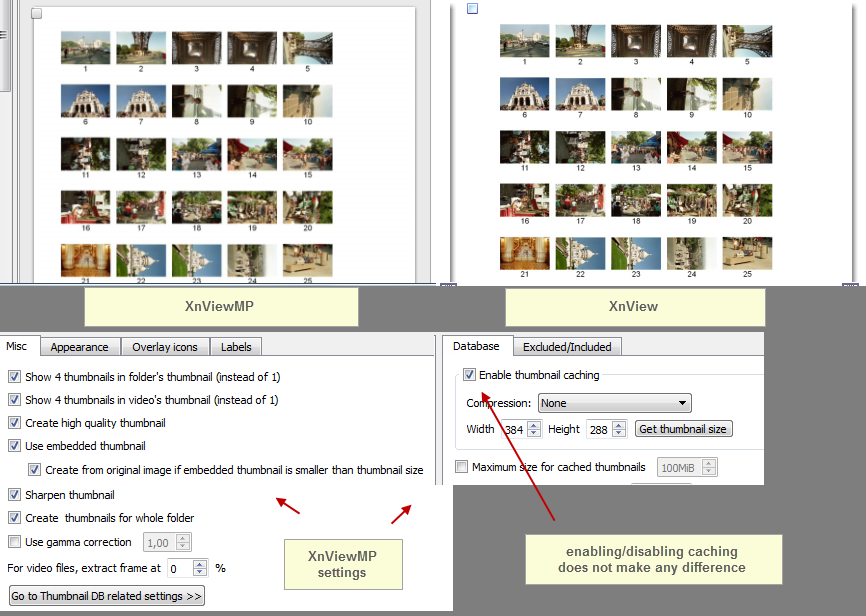Screen dimensions: 866x616
Task: Select thumbnail 3 in XnViewMP pane
Action: pyautogui.click(x=197, y=48)
